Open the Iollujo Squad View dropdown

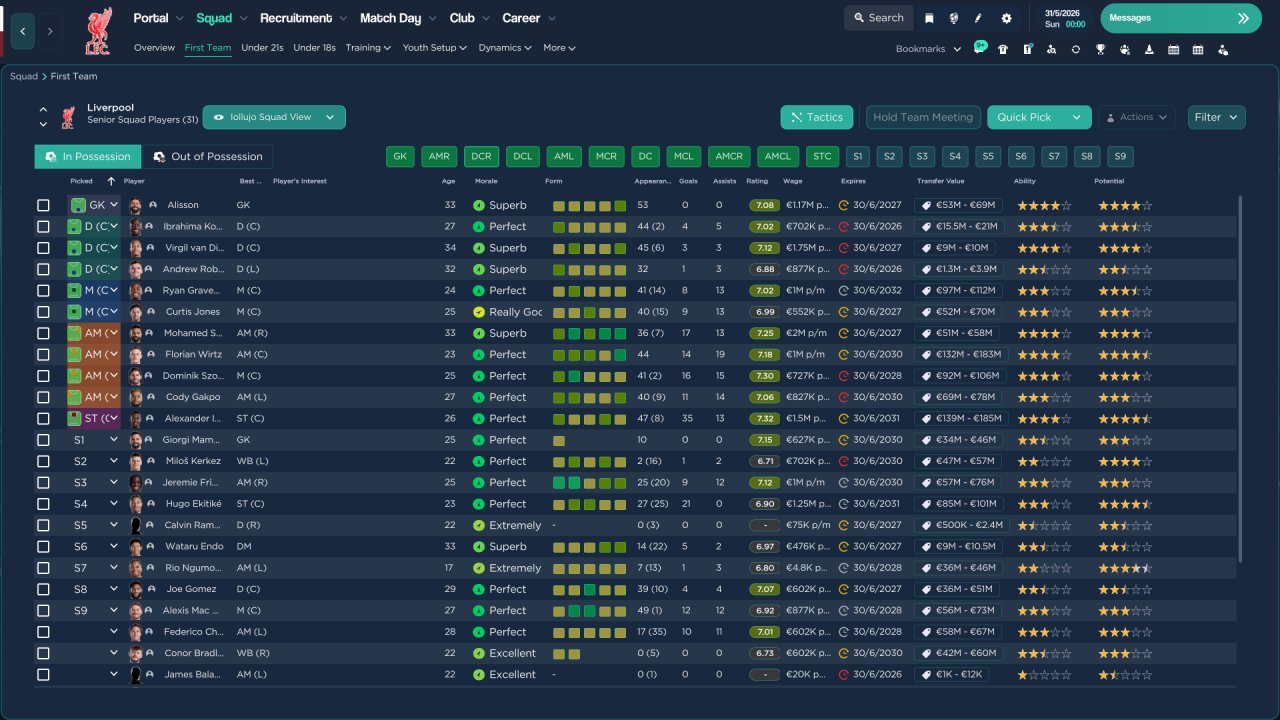click(274, 117)
